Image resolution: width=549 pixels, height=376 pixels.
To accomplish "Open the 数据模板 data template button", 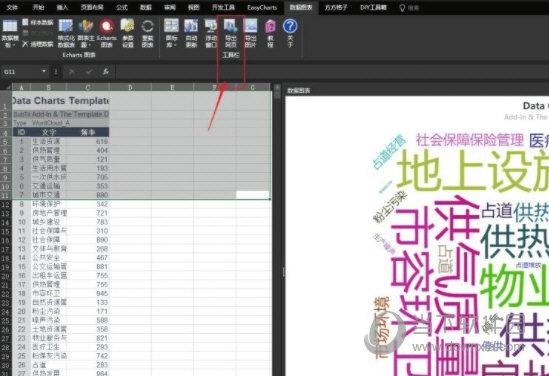I will pyautogui.click(x=10, y=34).
